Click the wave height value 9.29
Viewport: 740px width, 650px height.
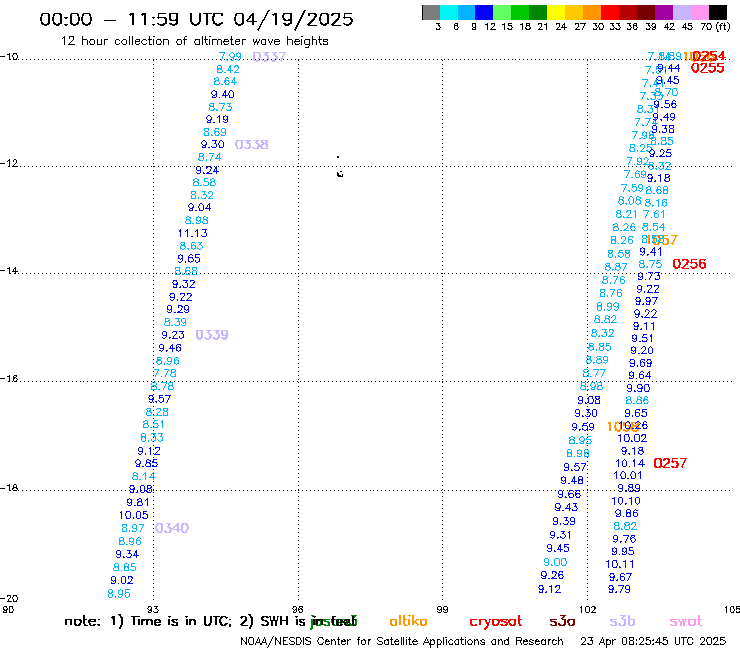[x=178, y=309]
